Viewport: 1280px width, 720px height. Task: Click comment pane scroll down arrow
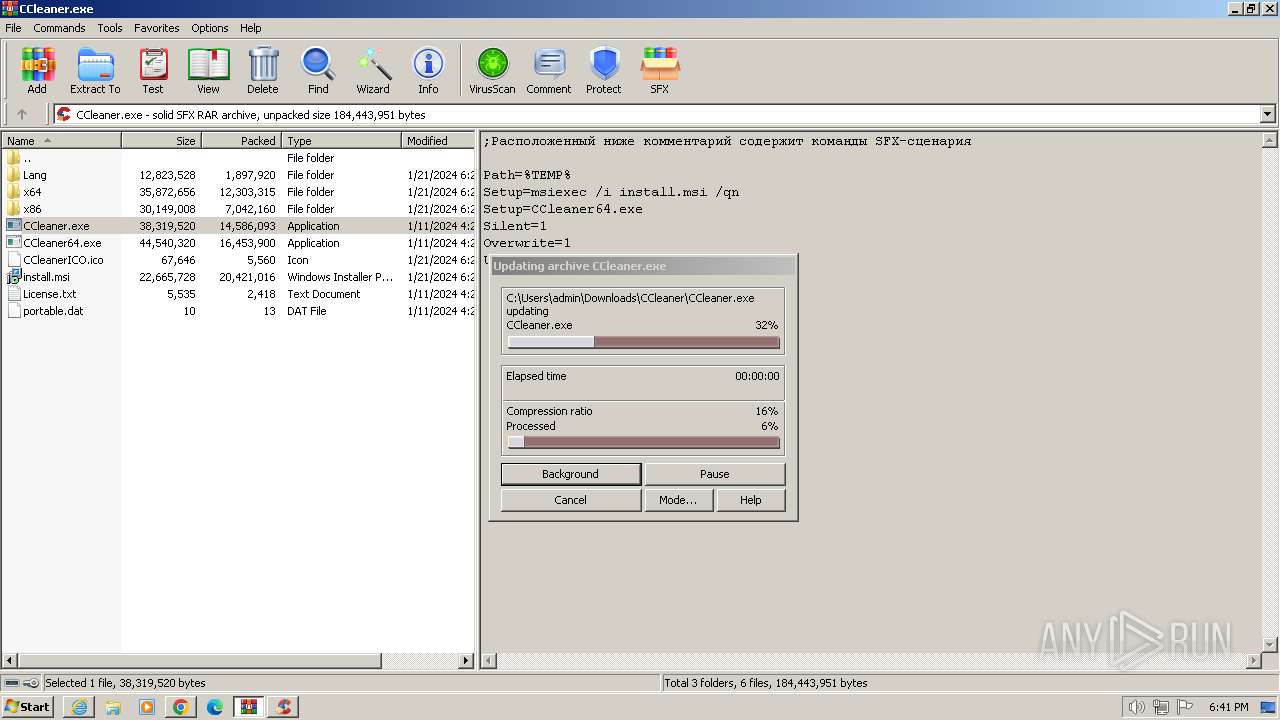[x=1270, y=644]
